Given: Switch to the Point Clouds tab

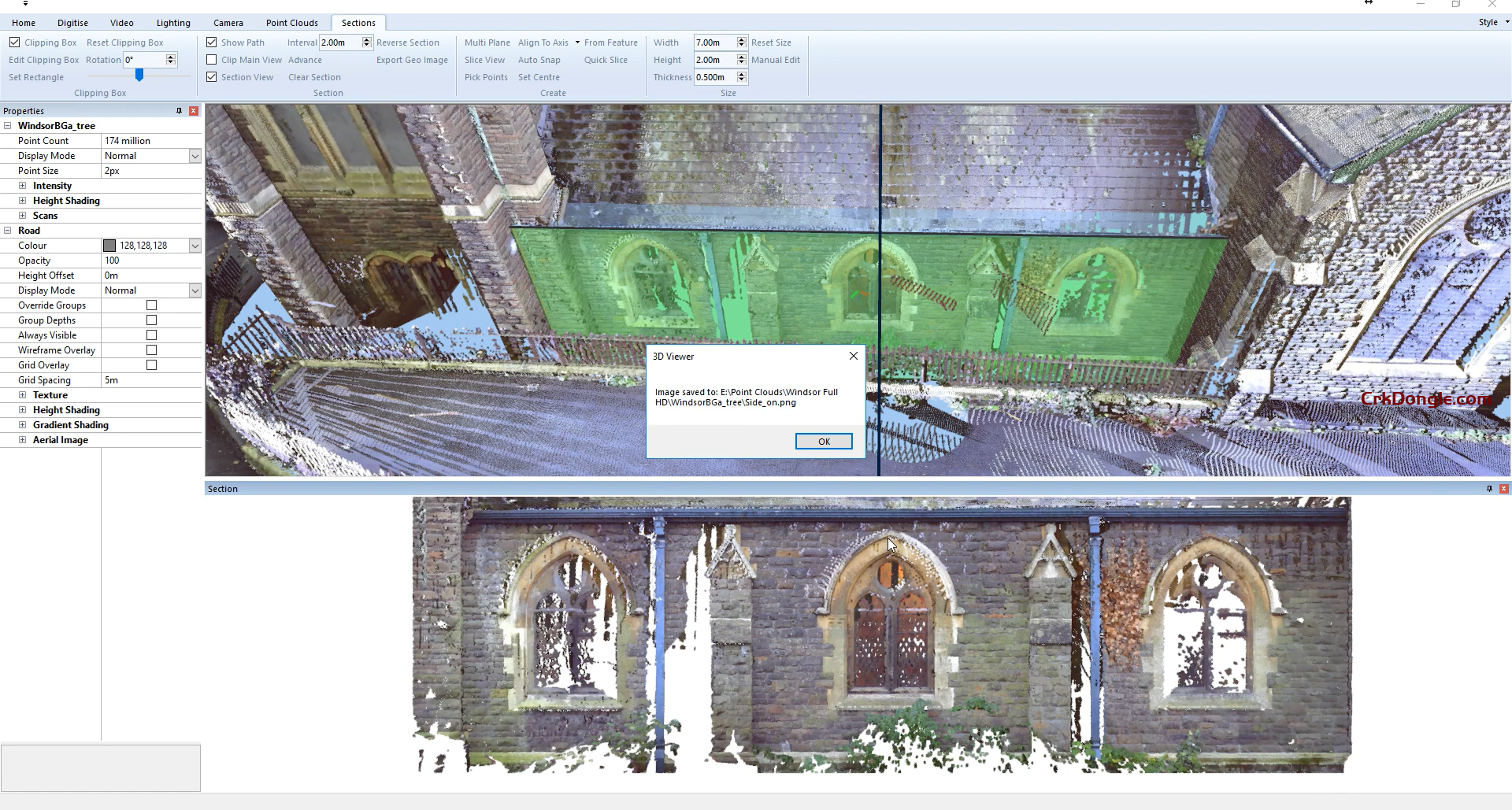Looking at the screenshot, I should coord(291,23).
